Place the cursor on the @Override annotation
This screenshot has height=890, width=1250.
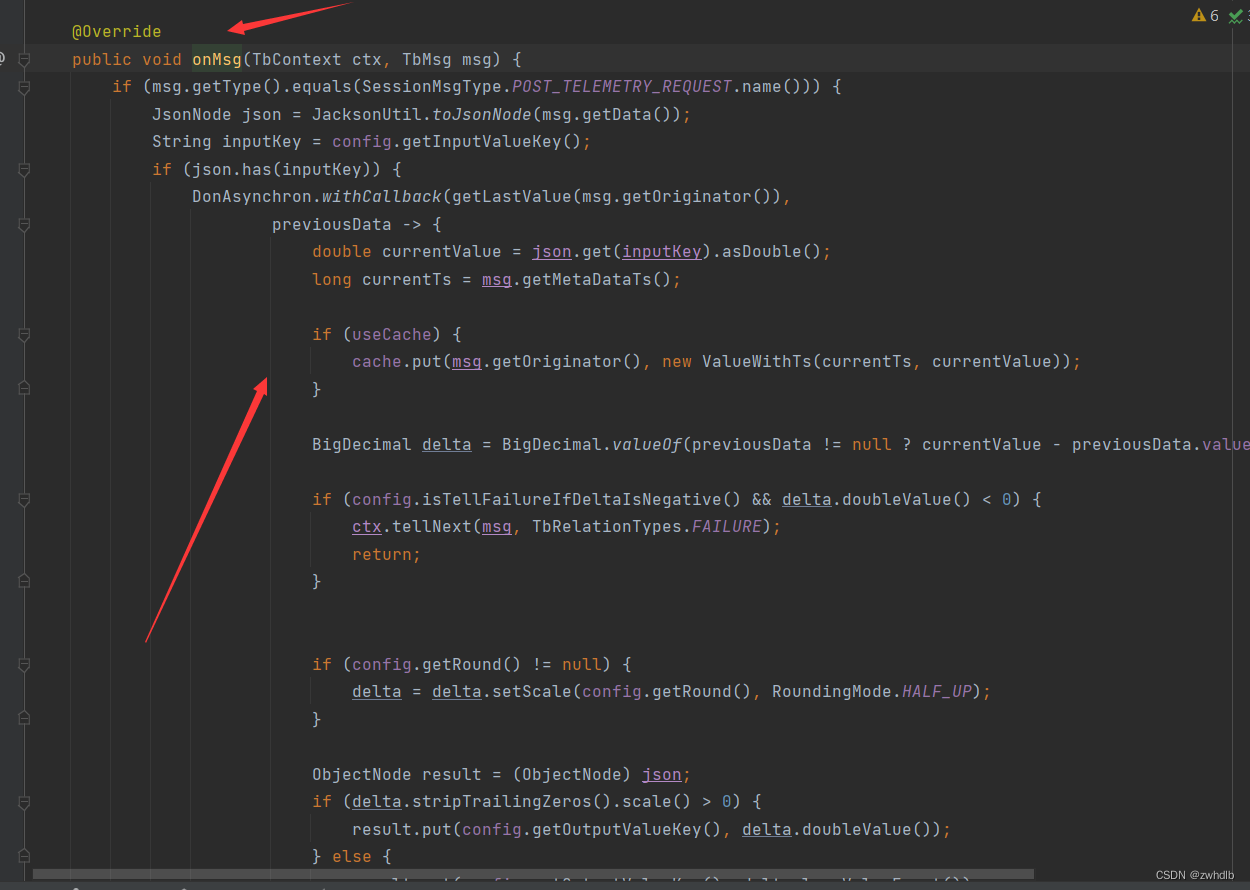(116, 32)
